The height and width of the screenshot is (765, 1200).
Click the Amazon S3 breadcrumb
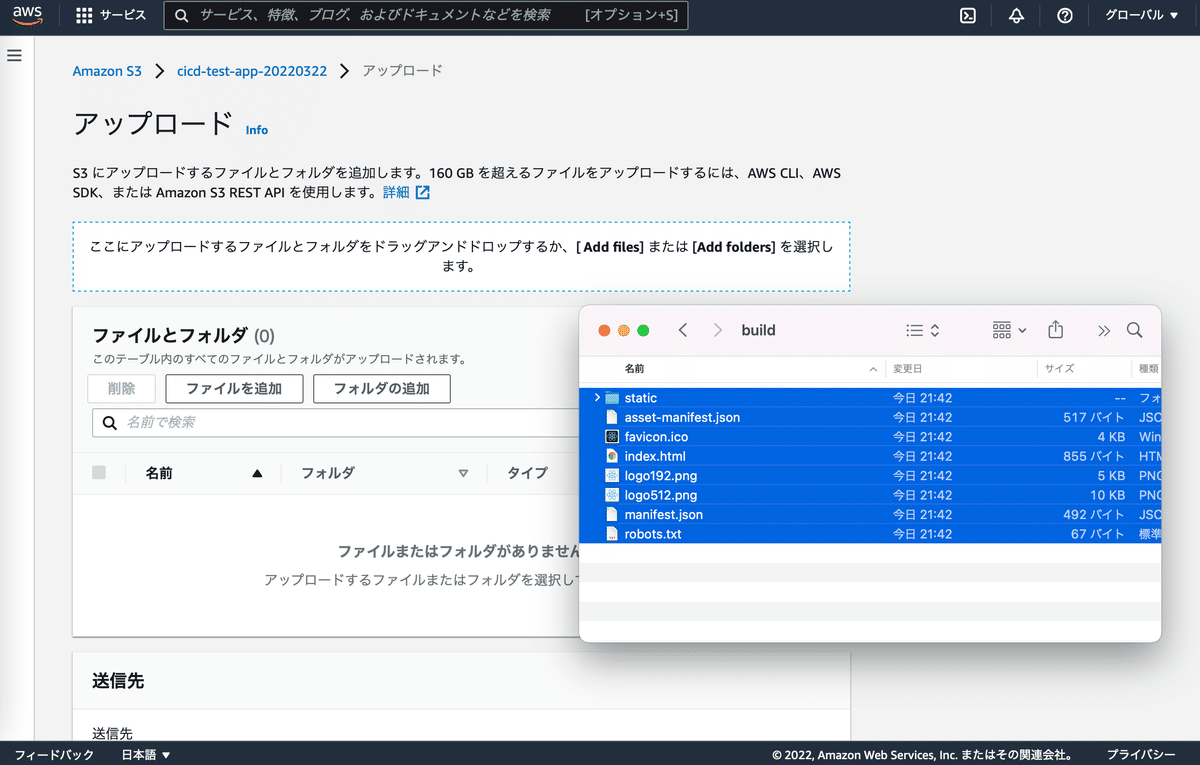pyautogui.click(x=107, y=71)
